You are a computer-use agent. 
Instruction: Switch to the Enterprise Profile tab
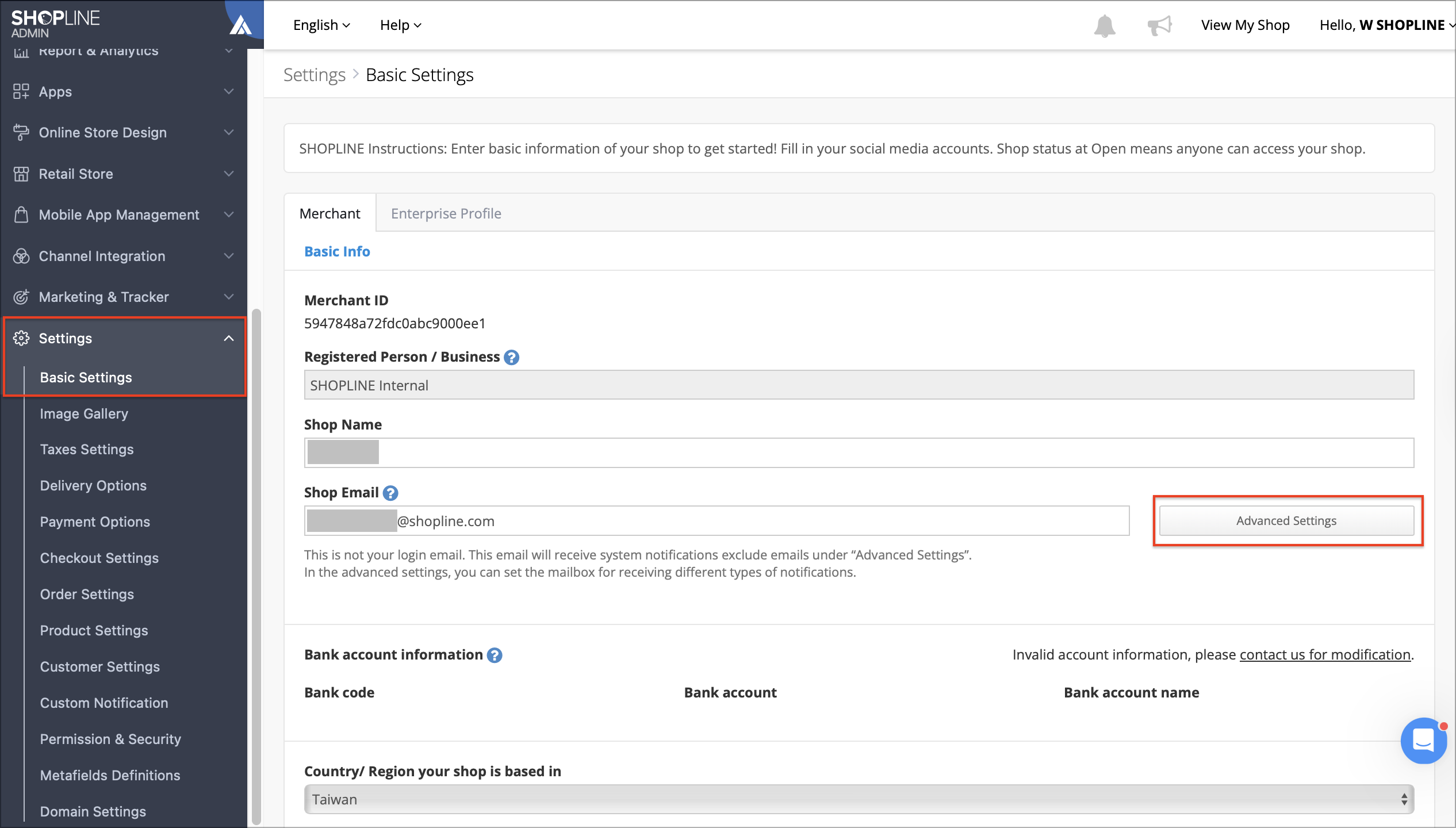click(446, 213)
